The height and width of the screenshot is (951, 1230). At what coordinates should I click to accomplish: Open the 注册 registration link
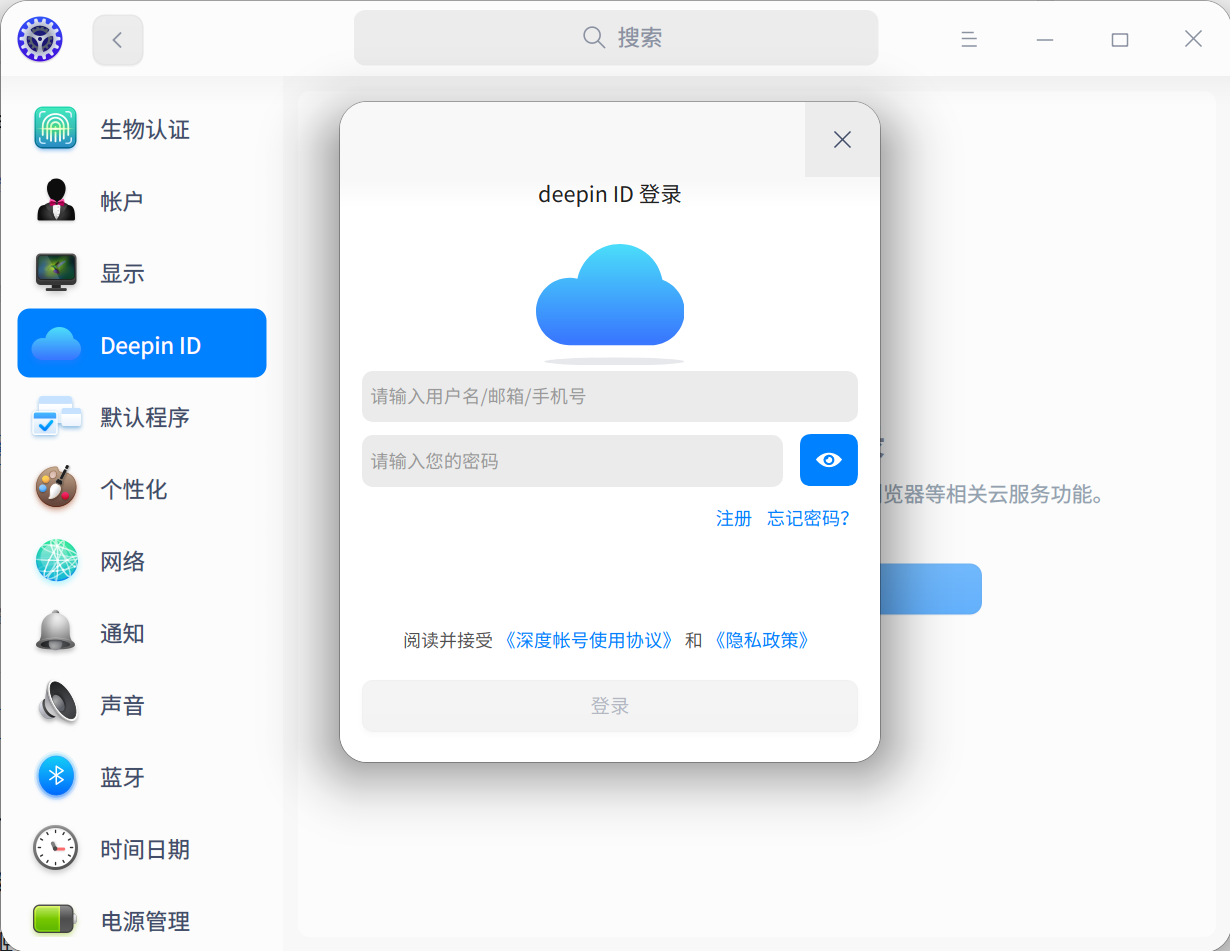coord(734,518)
